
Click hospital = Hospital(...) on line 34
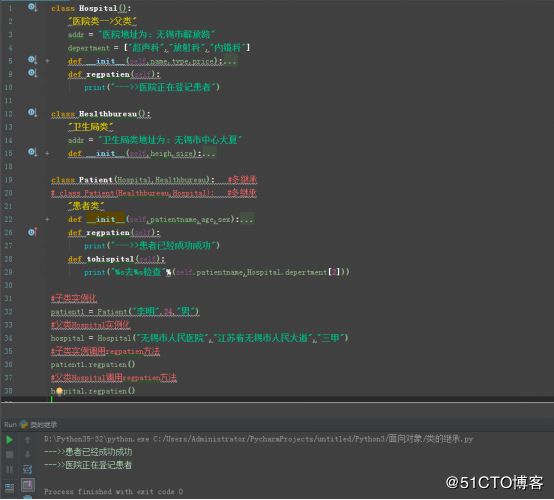(x=200, y=338)
